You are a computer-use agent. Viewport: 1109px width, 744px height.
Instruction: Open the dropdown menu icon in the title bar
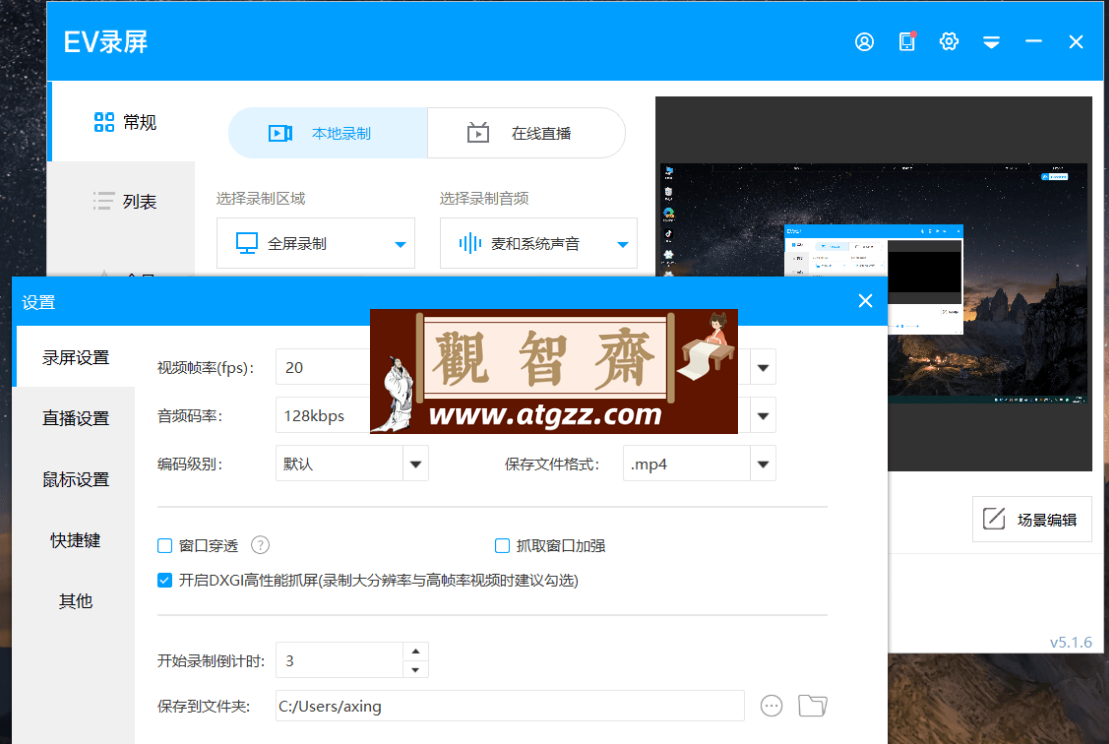(992, 42)
